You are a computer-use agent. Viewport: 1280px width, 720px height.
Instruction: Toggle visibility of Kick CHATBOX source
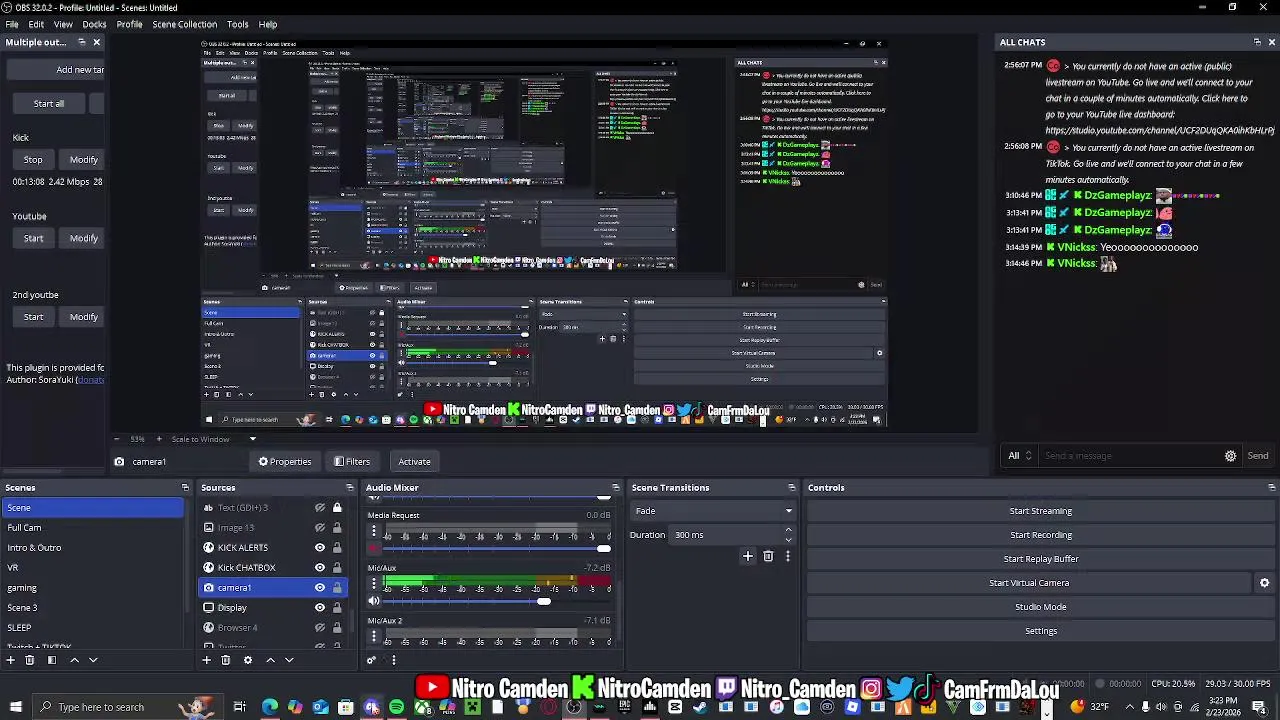(x=320, y=568)
